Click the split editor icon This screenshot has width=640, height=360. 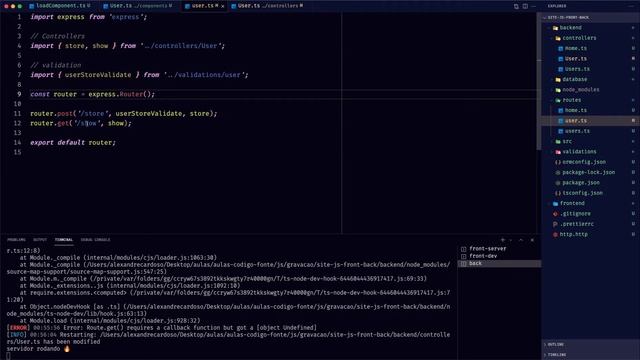pos(525,6)
